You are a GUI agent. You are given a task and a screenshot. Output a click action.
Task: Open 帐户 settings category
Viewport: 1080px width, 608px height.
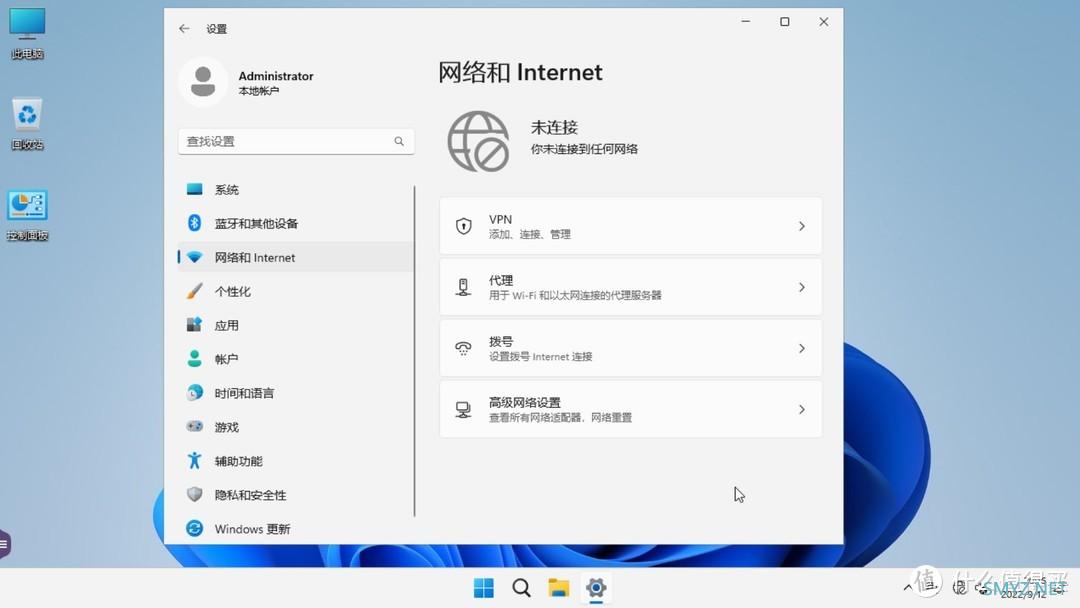(295, 359)
